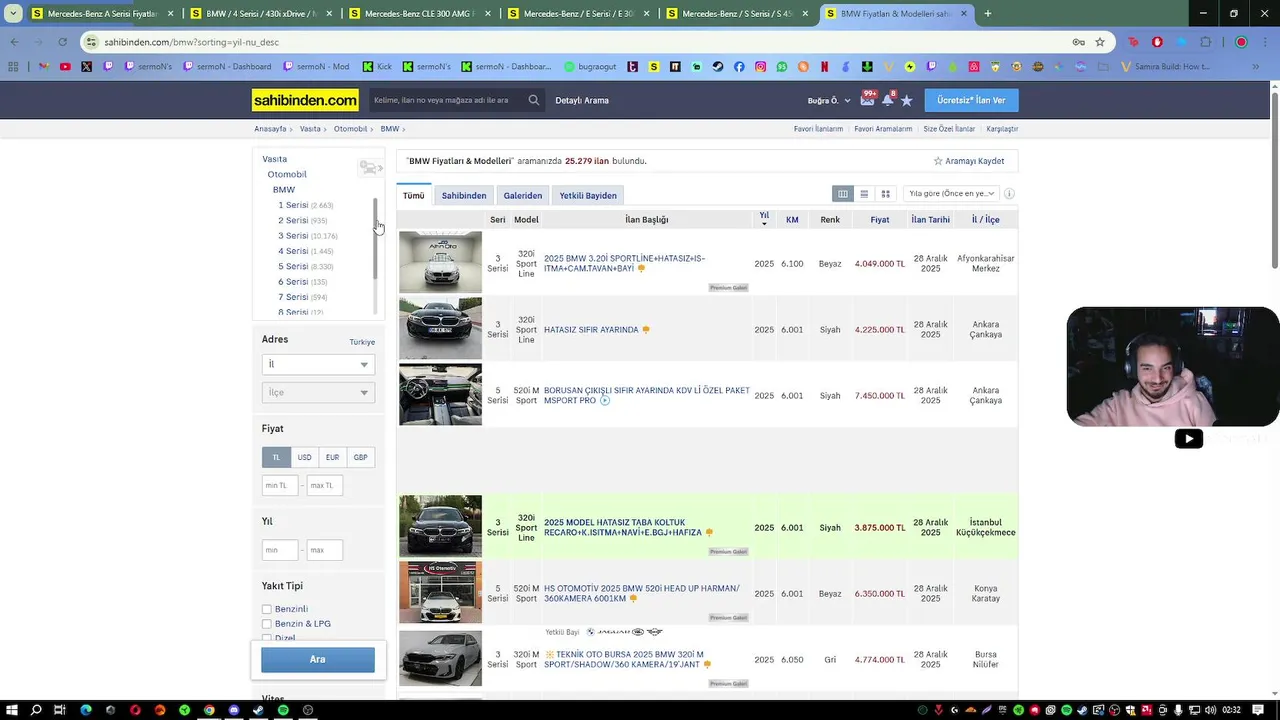
Task: Click the min TL price field
Action: point(280,485)
